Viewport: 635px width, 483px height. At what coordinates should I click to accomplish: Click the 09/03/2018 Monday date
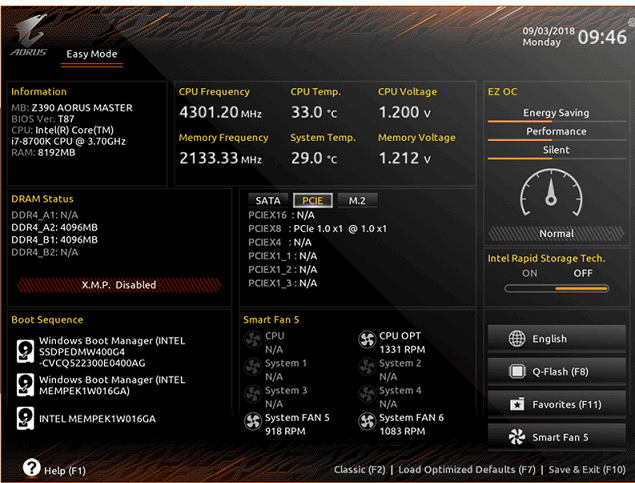tap(548, 36)
